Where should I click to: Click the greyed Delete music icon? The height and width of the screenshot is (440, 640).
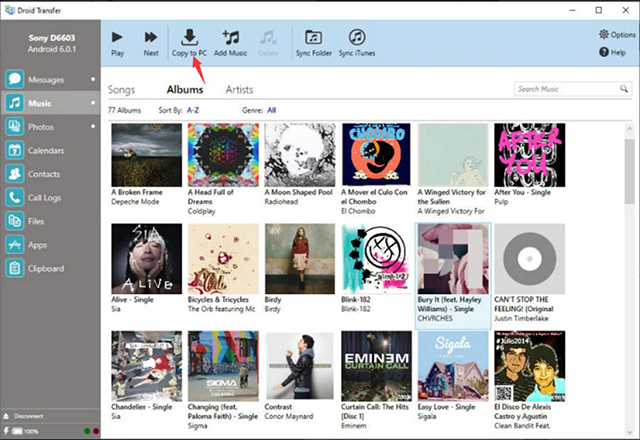pos(268,37)
